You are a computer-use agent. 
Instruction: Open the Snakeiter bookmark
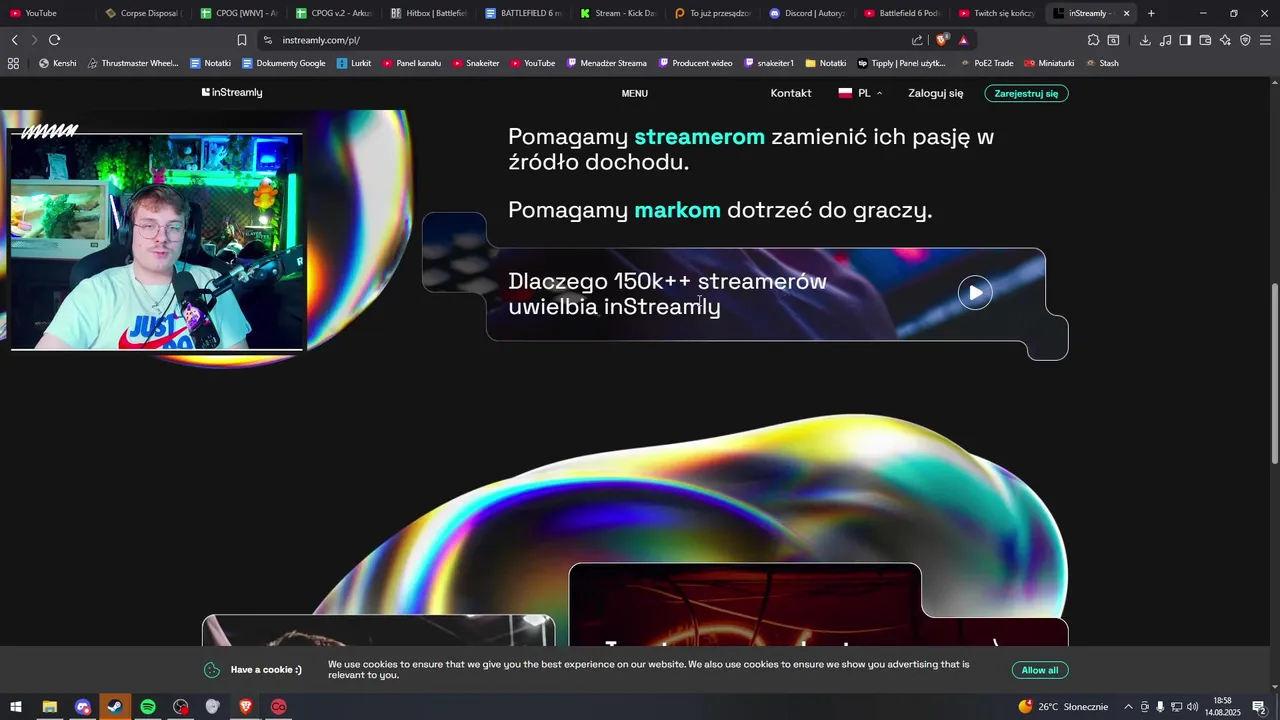(476, 63)
